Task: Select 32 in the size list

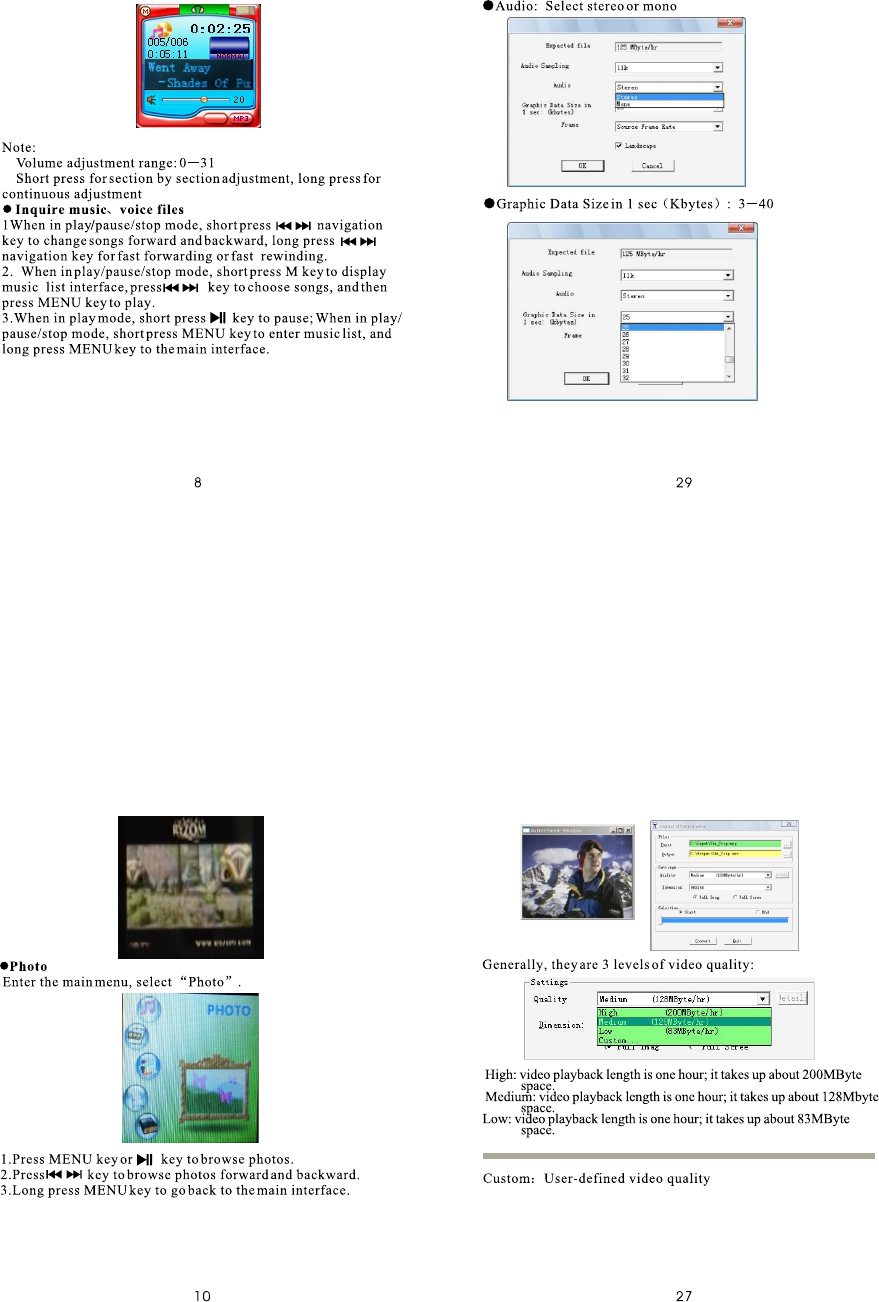Action: [672, 378]
